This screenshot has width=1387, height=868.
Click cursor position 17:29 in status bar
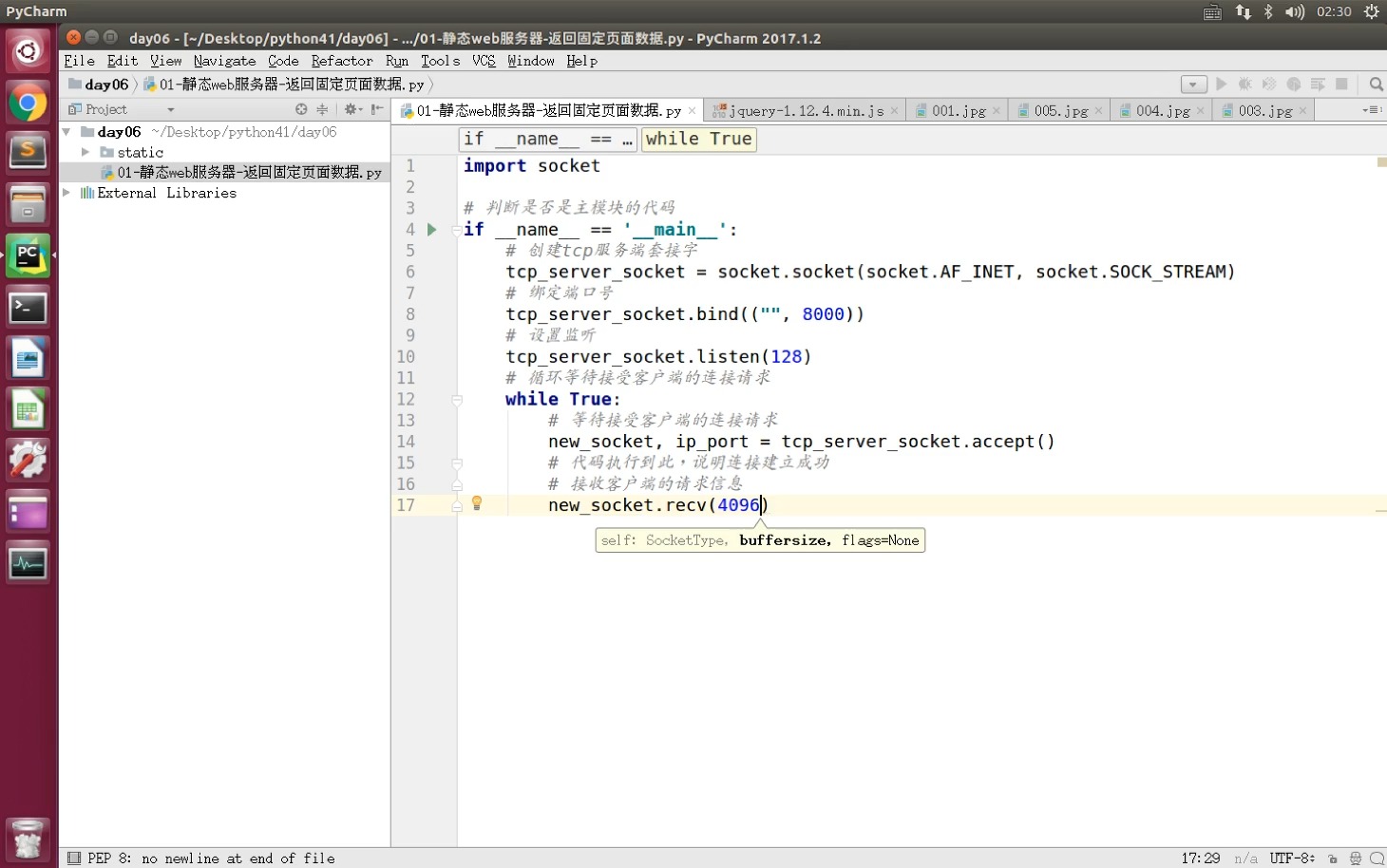point(1200,859)
